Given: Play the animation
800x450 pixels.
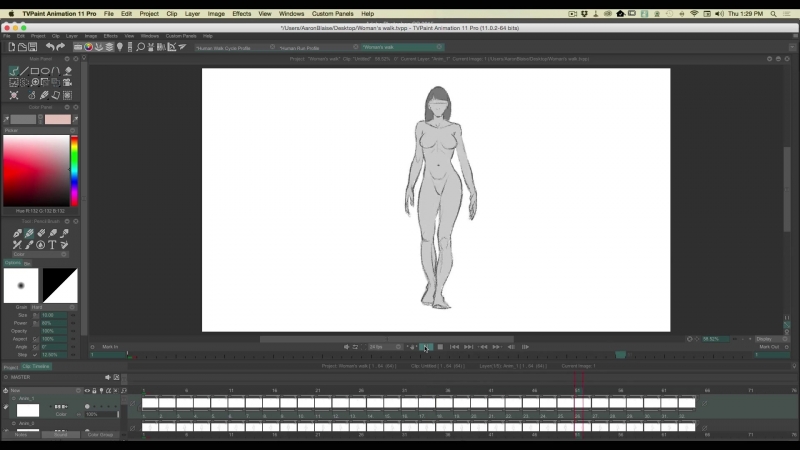Looking at the screenshot, I should pos(426,347).
